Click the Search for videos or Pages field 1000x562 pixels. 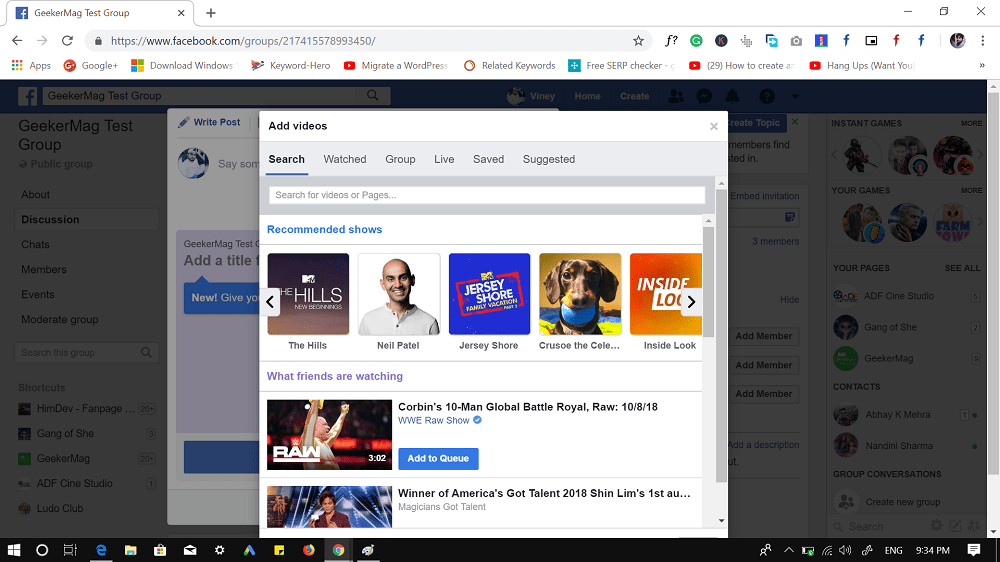(x=487, y=195)
